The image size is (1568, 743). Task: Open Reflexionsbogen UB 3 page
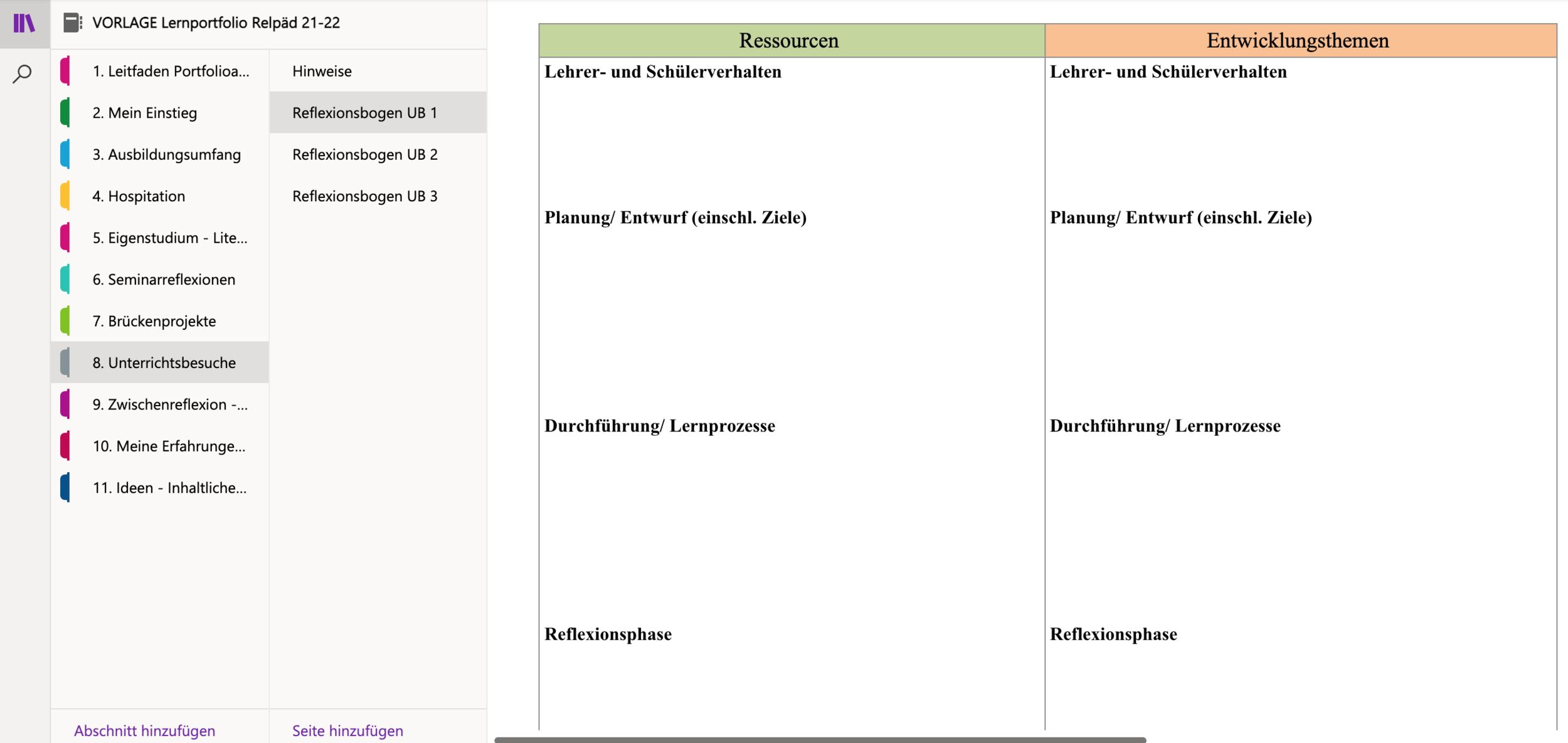tap(364, 196)
